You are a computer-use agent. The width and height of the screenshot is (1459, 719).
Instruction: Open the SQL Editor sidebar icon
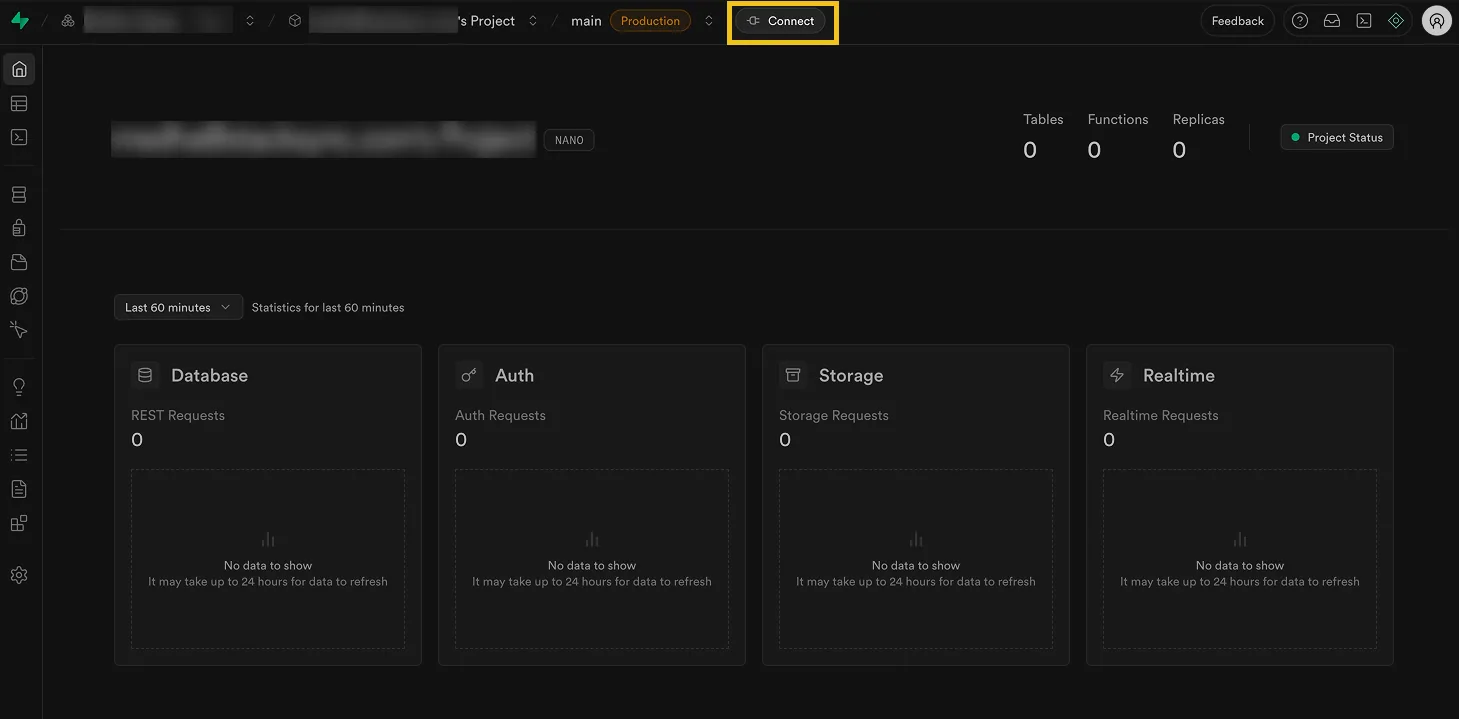pyautogui.click(x=19, y=137)
